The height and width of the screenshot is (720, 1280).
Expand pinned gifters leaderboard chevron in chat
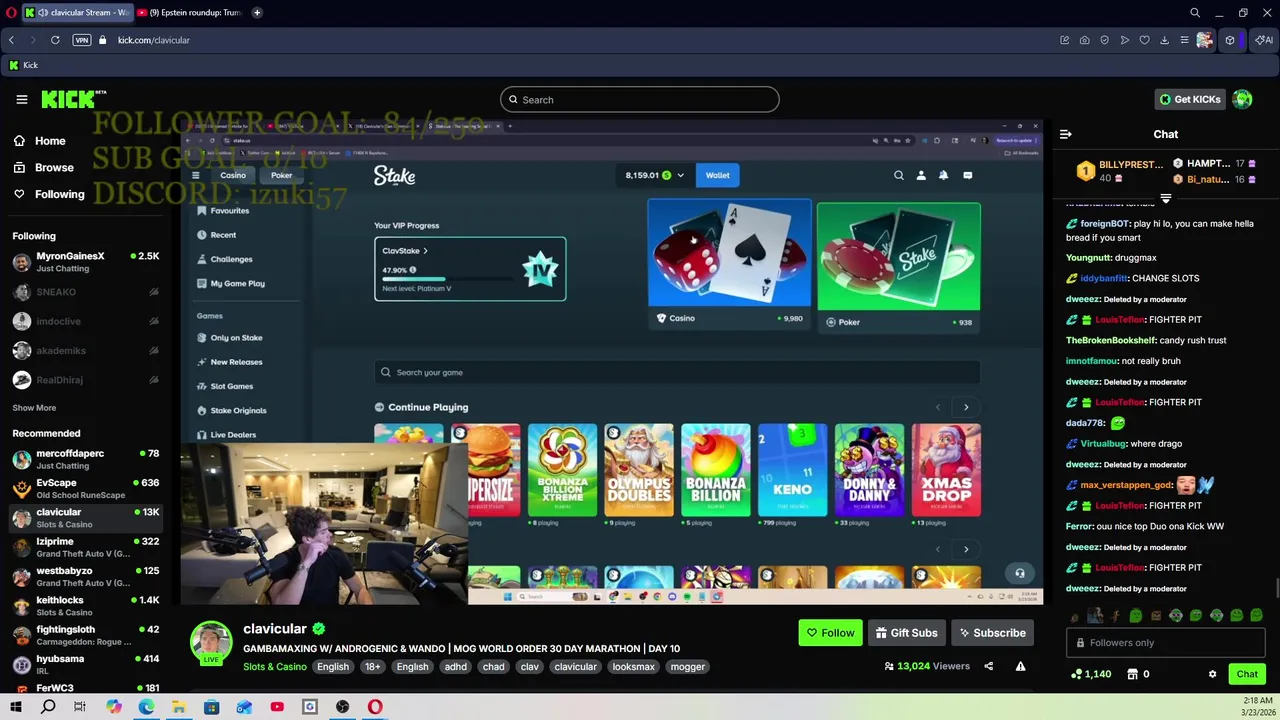pyautogui.click(x=1165, y=199)
